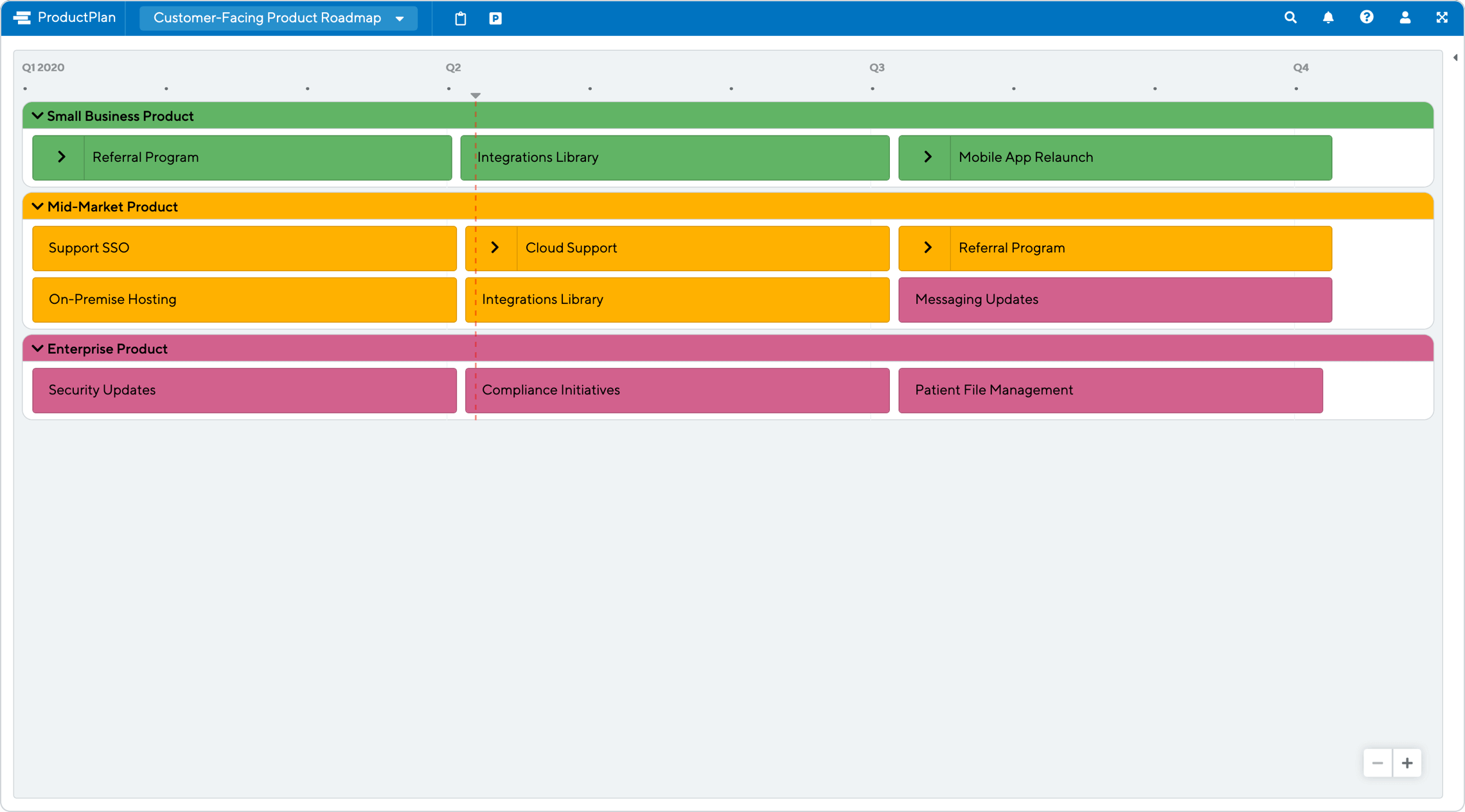Click the ProductPlan app name menu
Image resolution: width=1465 pixels, height=812 pixels.
[x=65, y=17]
